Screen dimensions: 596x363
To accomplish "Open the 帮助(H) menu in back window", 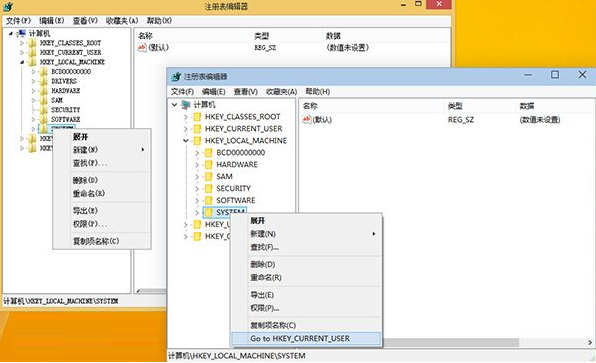I will 159,21.
